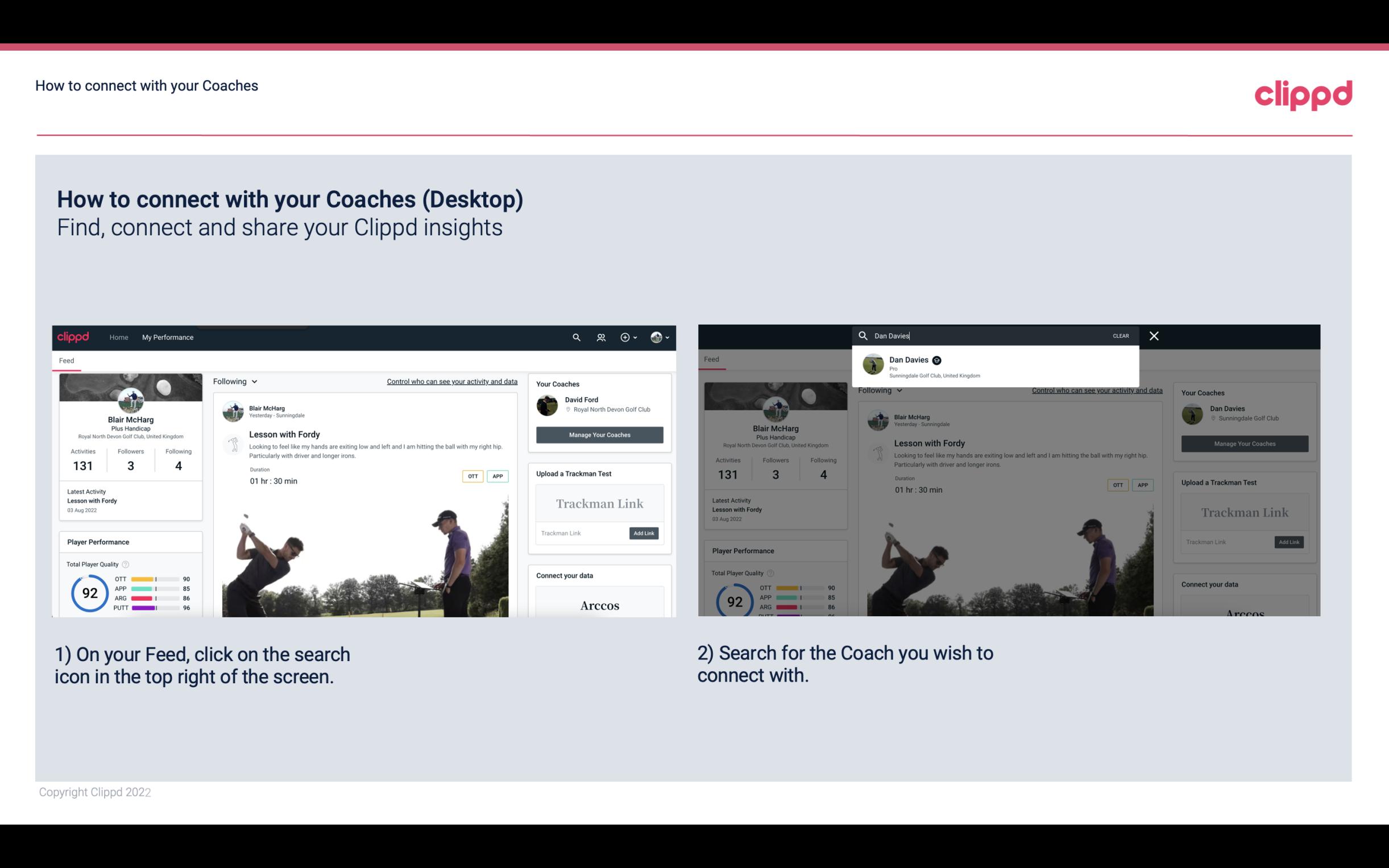Click the Clippd logo top right corner

pos(1304,94)
